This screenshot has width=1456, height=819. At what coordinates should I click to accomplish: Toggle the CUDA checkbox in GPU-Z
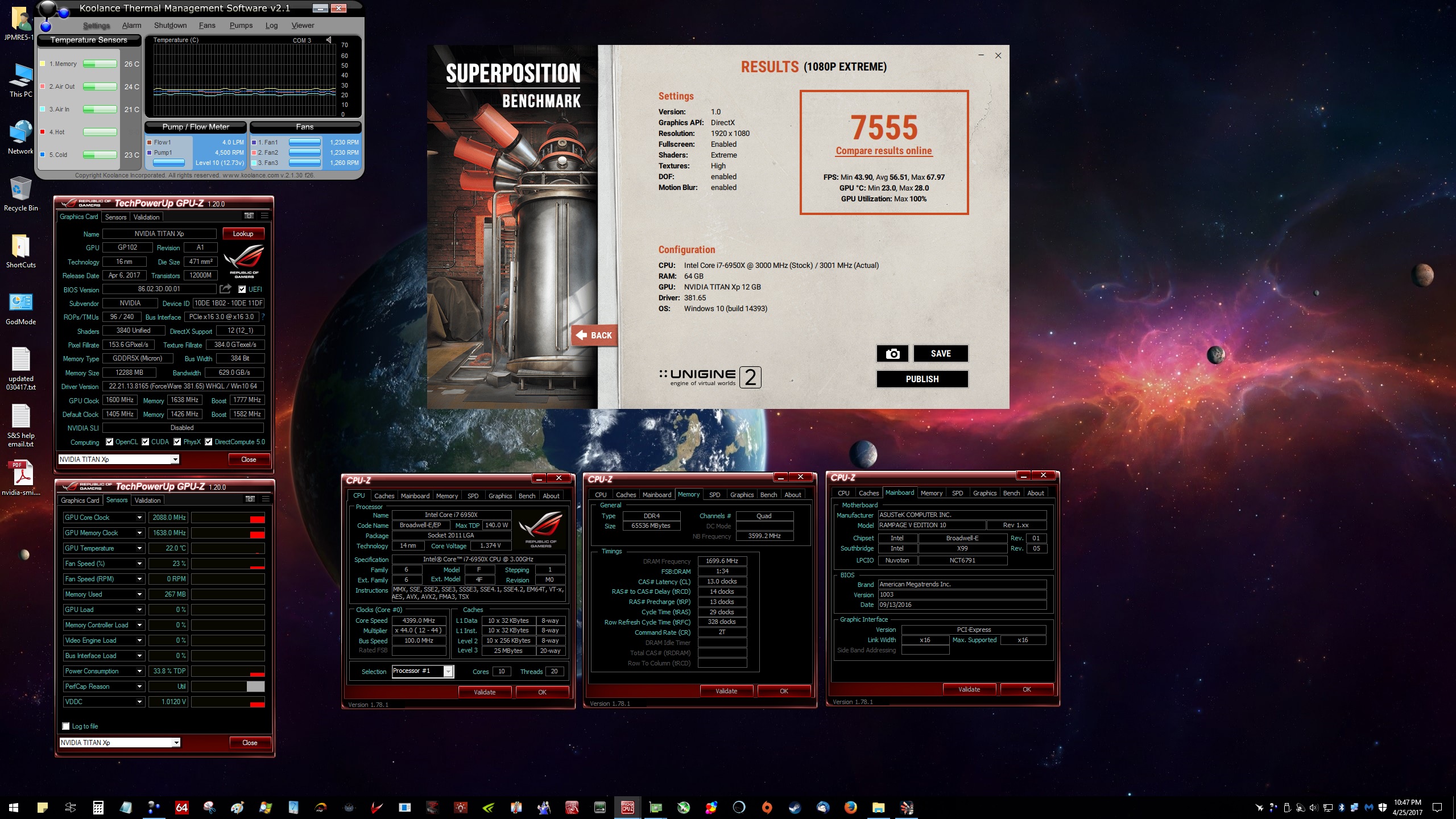click(x=146, y=442)
